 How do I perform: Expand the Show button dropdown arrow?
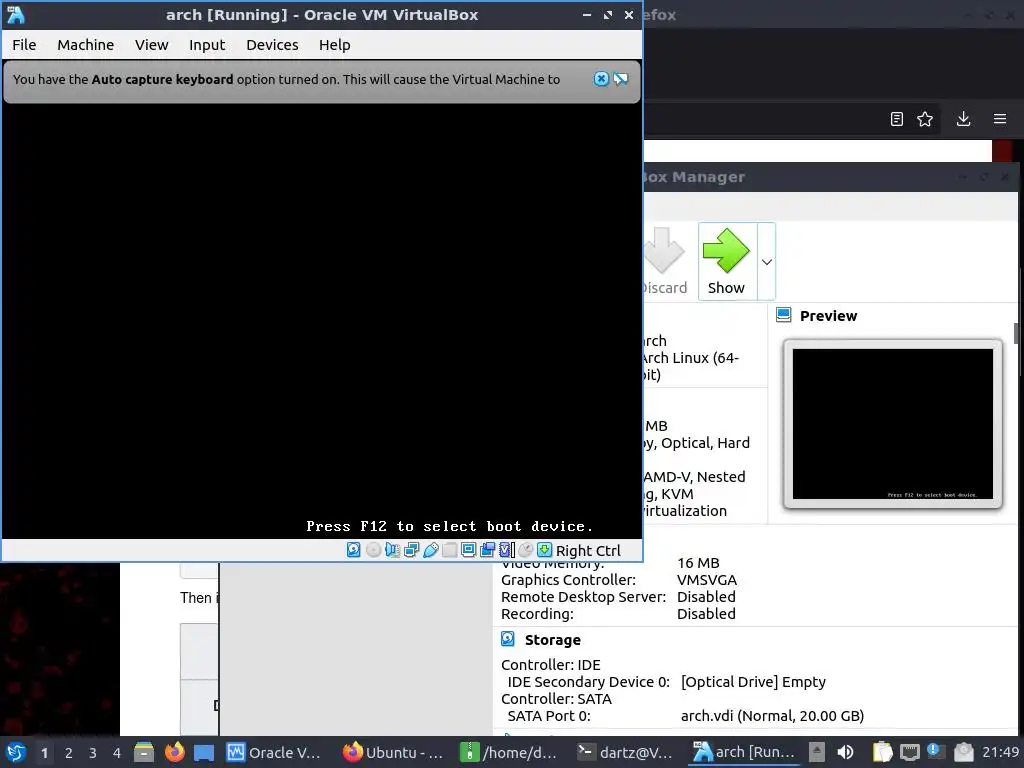click(767, 262)
